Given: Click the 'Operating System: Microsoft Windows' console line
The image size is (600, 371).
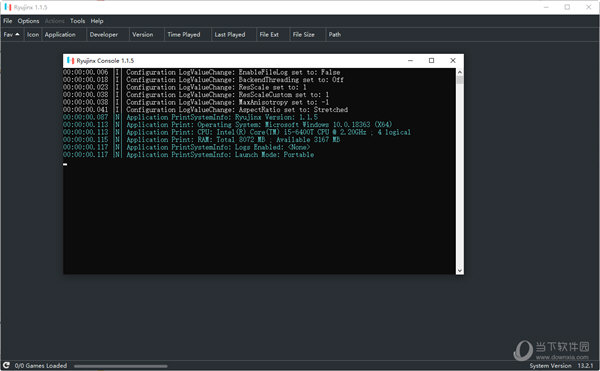Looking at the screenshot, I should pos(227,125).
